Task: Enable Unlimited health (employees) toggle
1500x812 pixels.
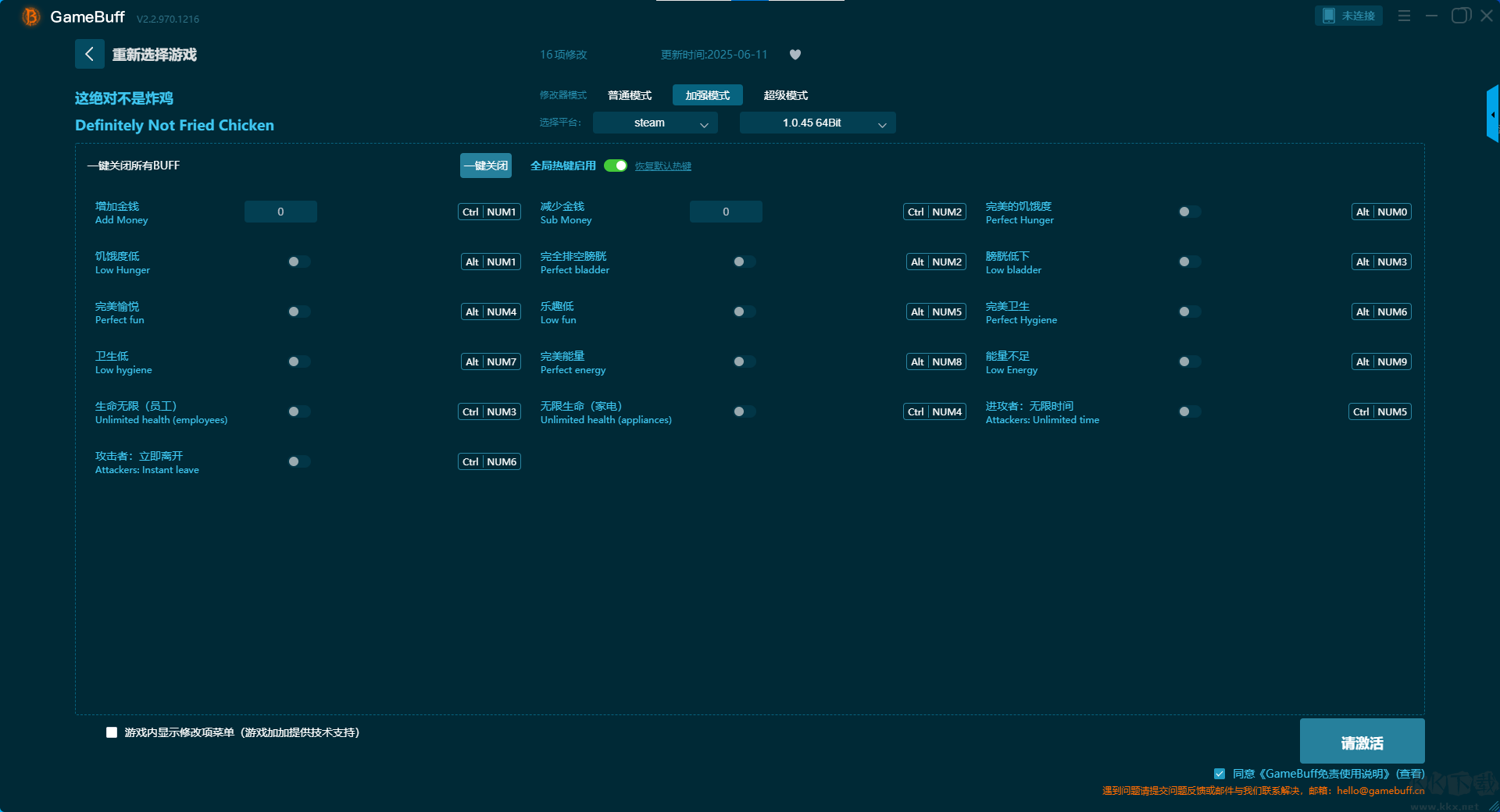Action: point(298,411)
